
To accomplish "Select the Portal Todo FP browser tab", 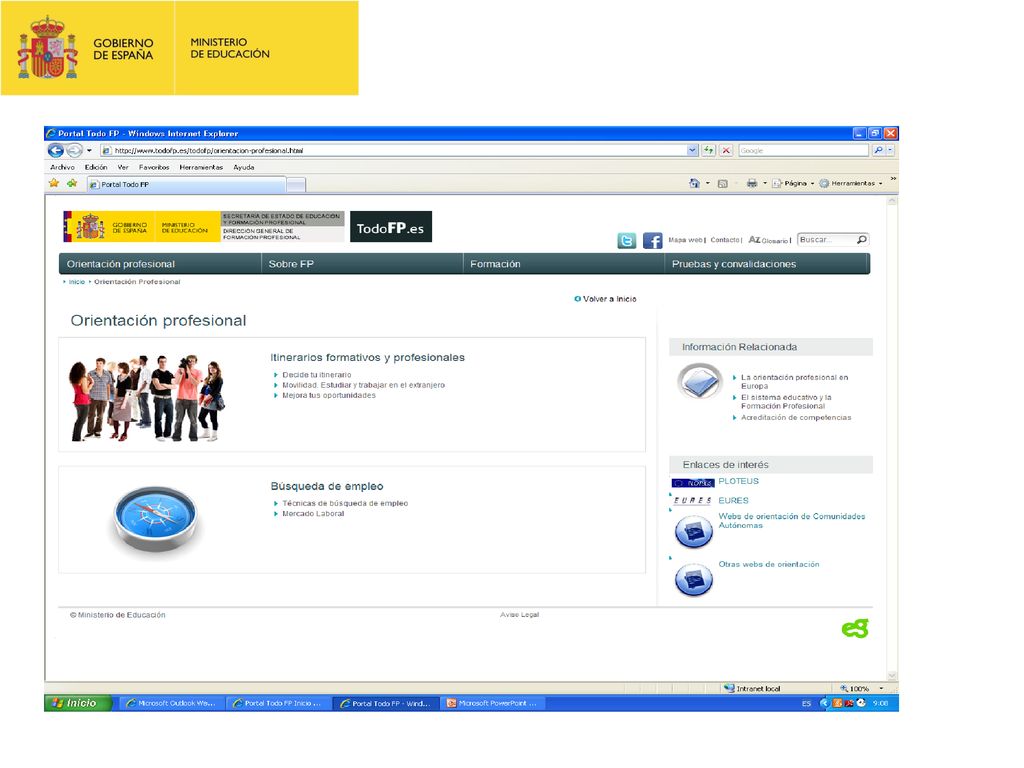I will click(186, 185).
